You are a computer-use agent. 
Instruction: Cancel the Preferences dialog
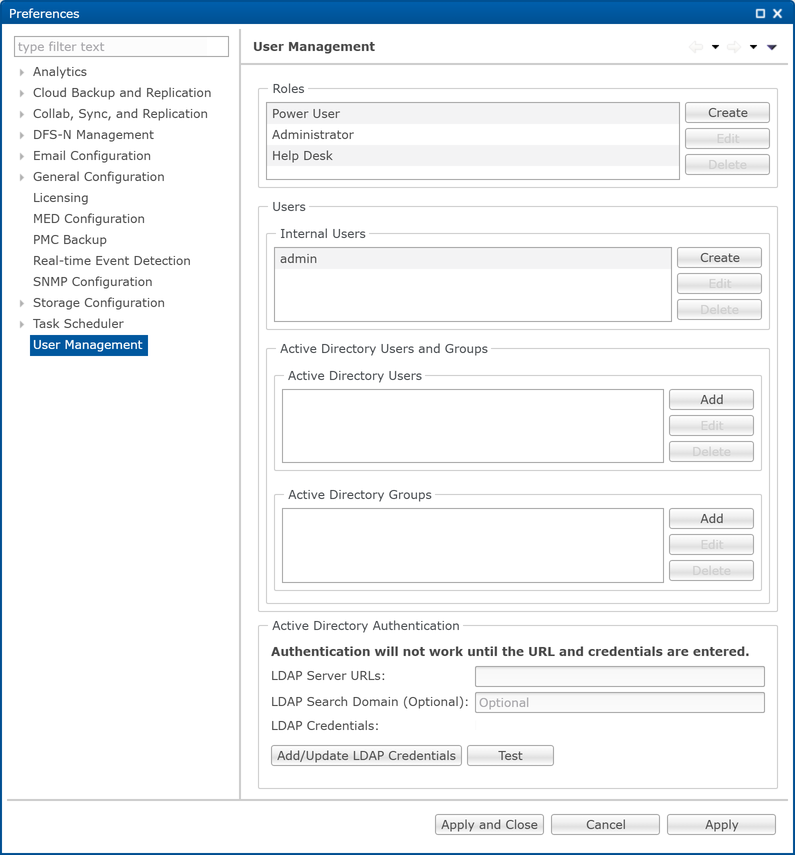pos(605,824)
